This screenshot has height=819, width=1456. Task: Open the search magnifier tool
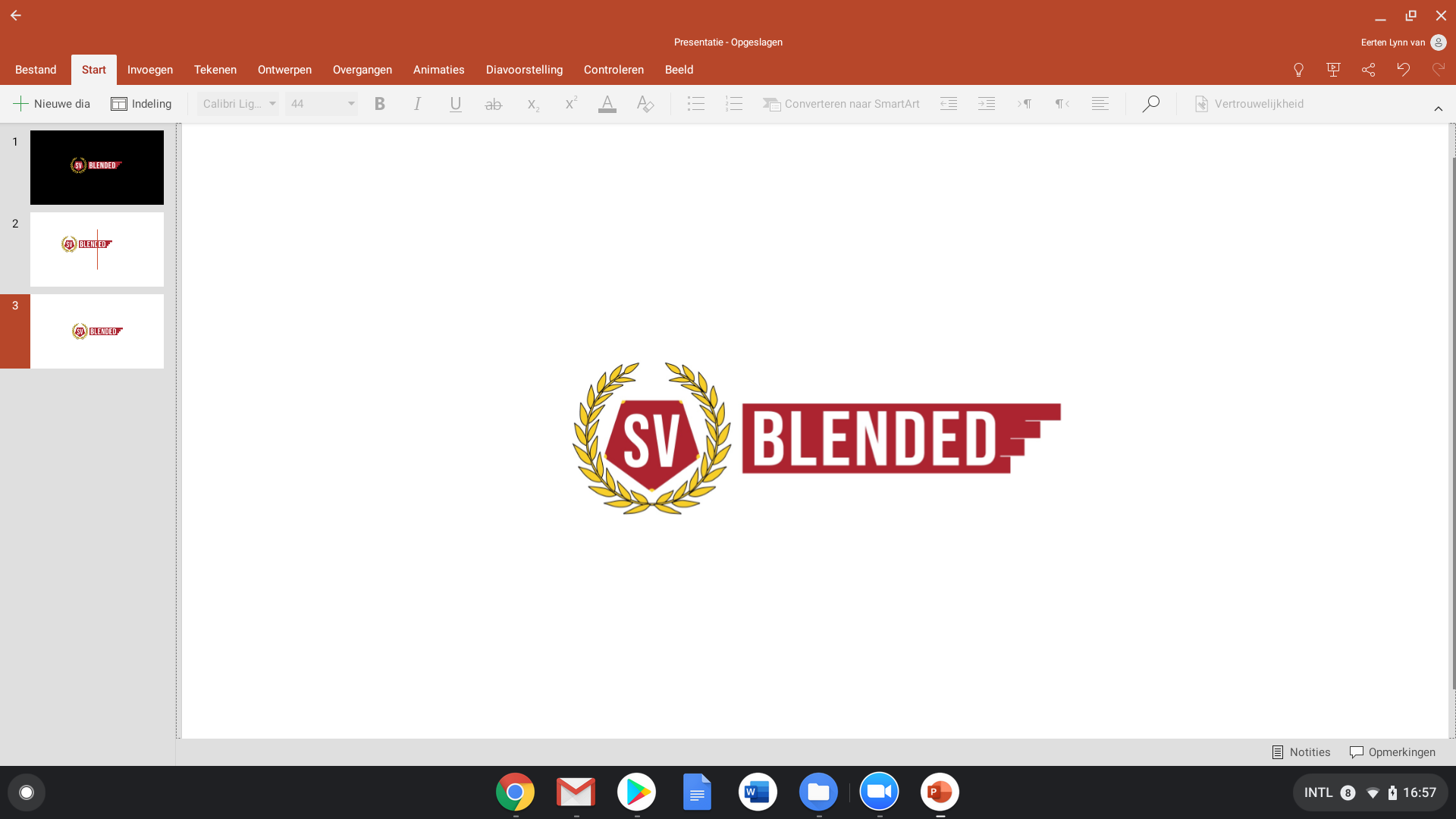[x=1151, y=104]
